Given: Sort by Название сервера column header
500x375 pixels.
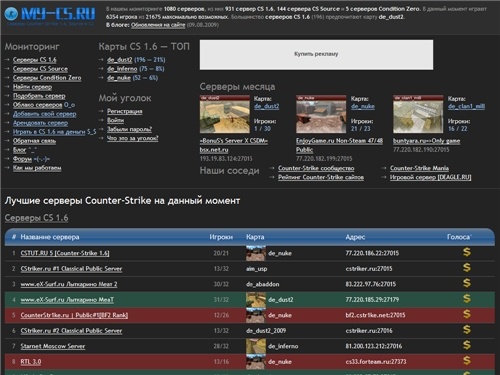Looking at the screenshot, I should point(50,237).
